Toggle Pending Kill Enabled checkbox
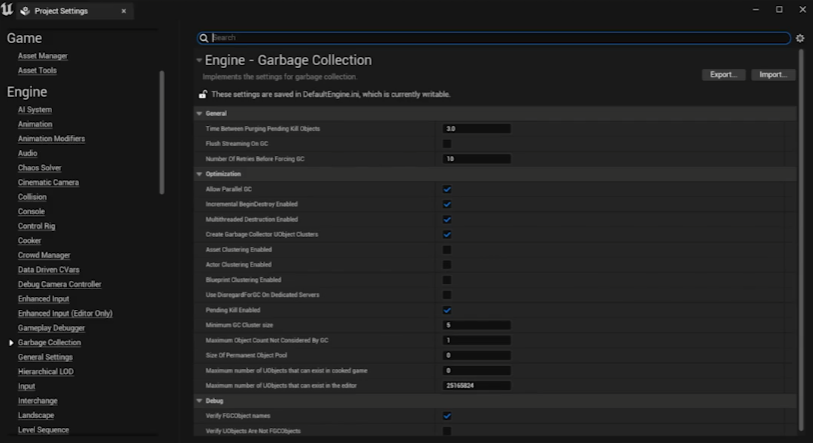The image size is (813, 443). coord(447,310)
